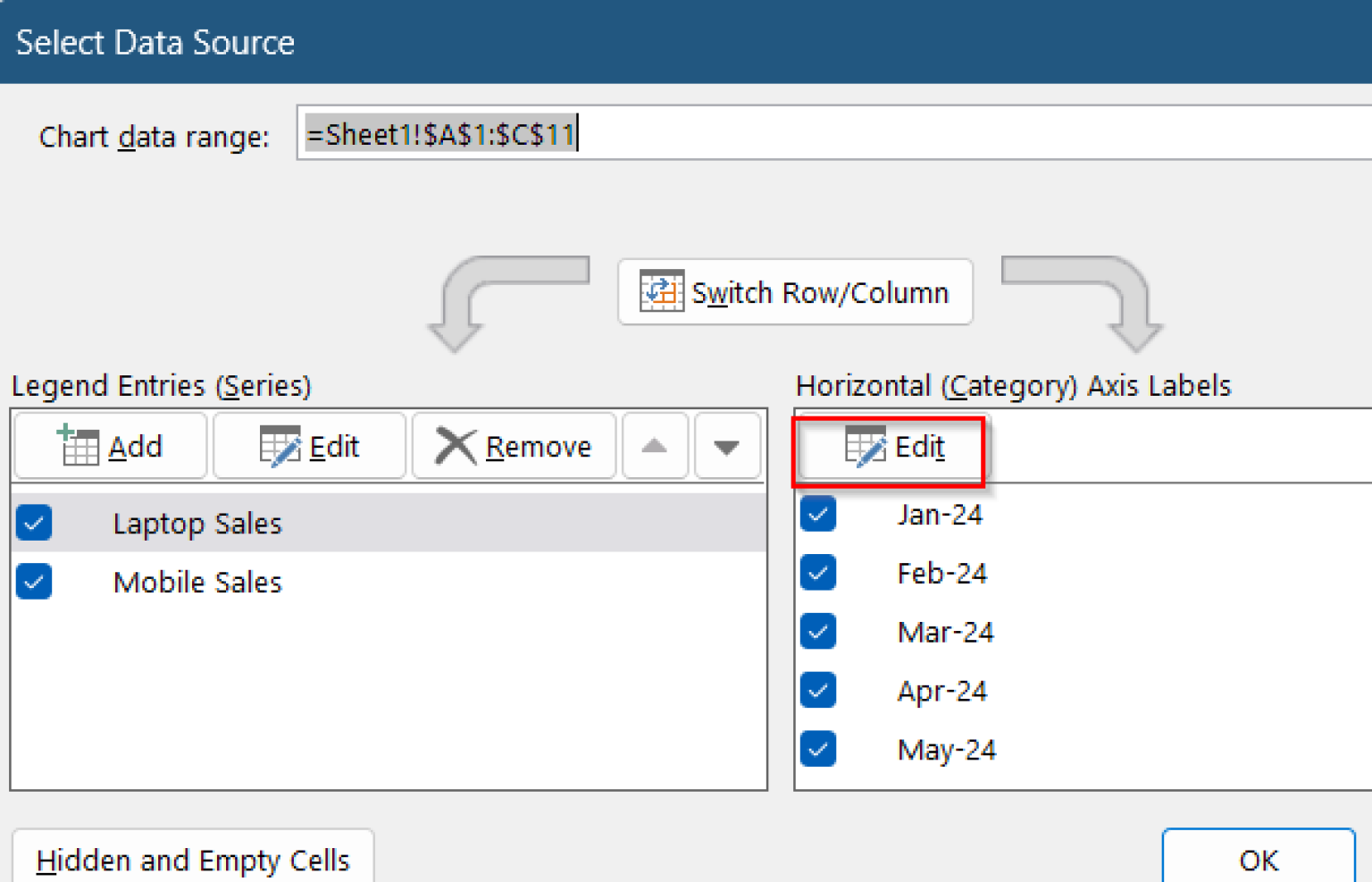Toggle off the Mar-24 label
Viewport: 1372px width, 882px height.
[x=818, y=631]
